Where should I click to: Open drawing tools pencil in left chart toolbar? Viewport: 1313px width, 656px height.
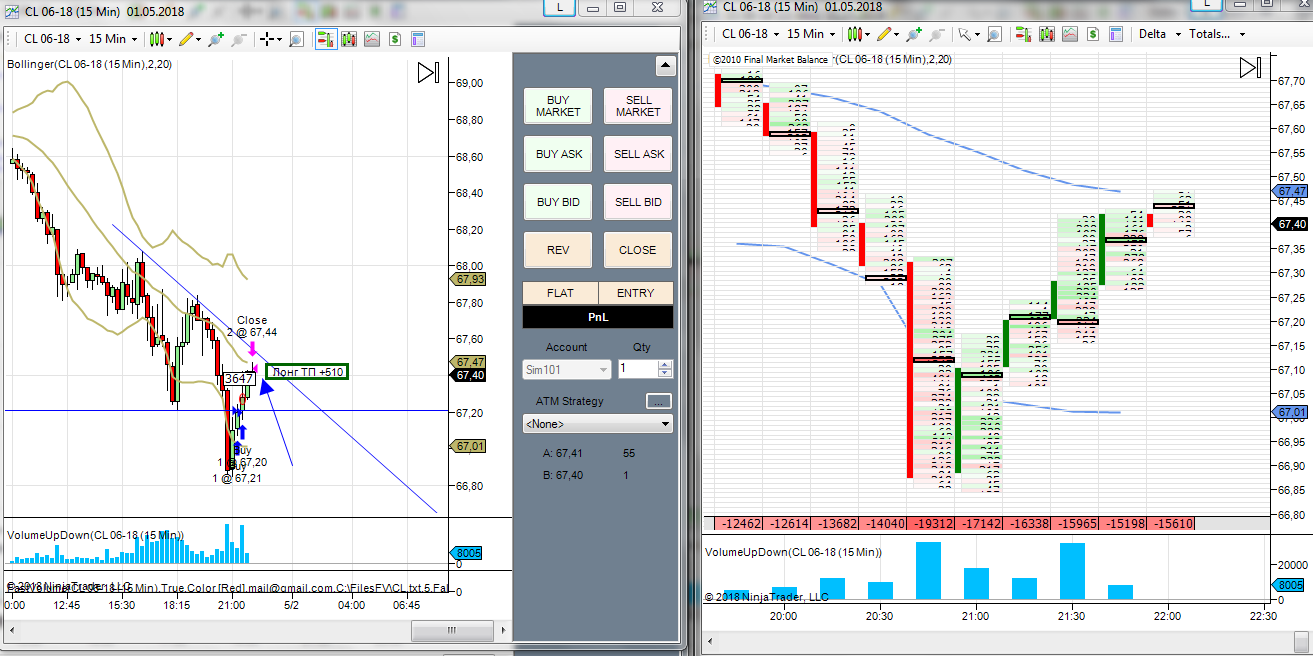(x=189, y=39)
